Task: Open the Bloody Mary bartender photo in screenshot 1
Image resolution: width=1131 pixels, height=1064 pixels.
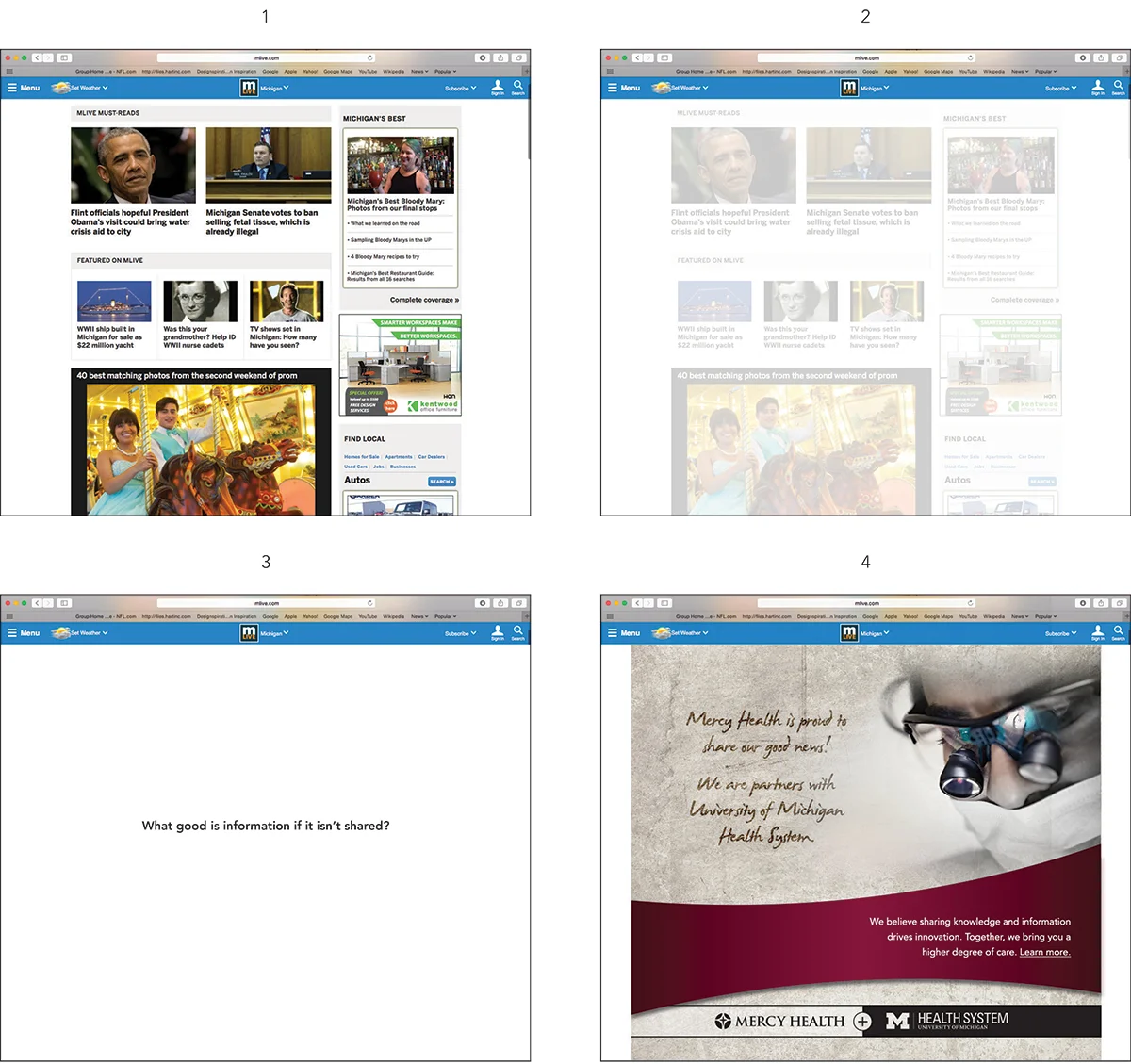Action: tap(401, 166)
